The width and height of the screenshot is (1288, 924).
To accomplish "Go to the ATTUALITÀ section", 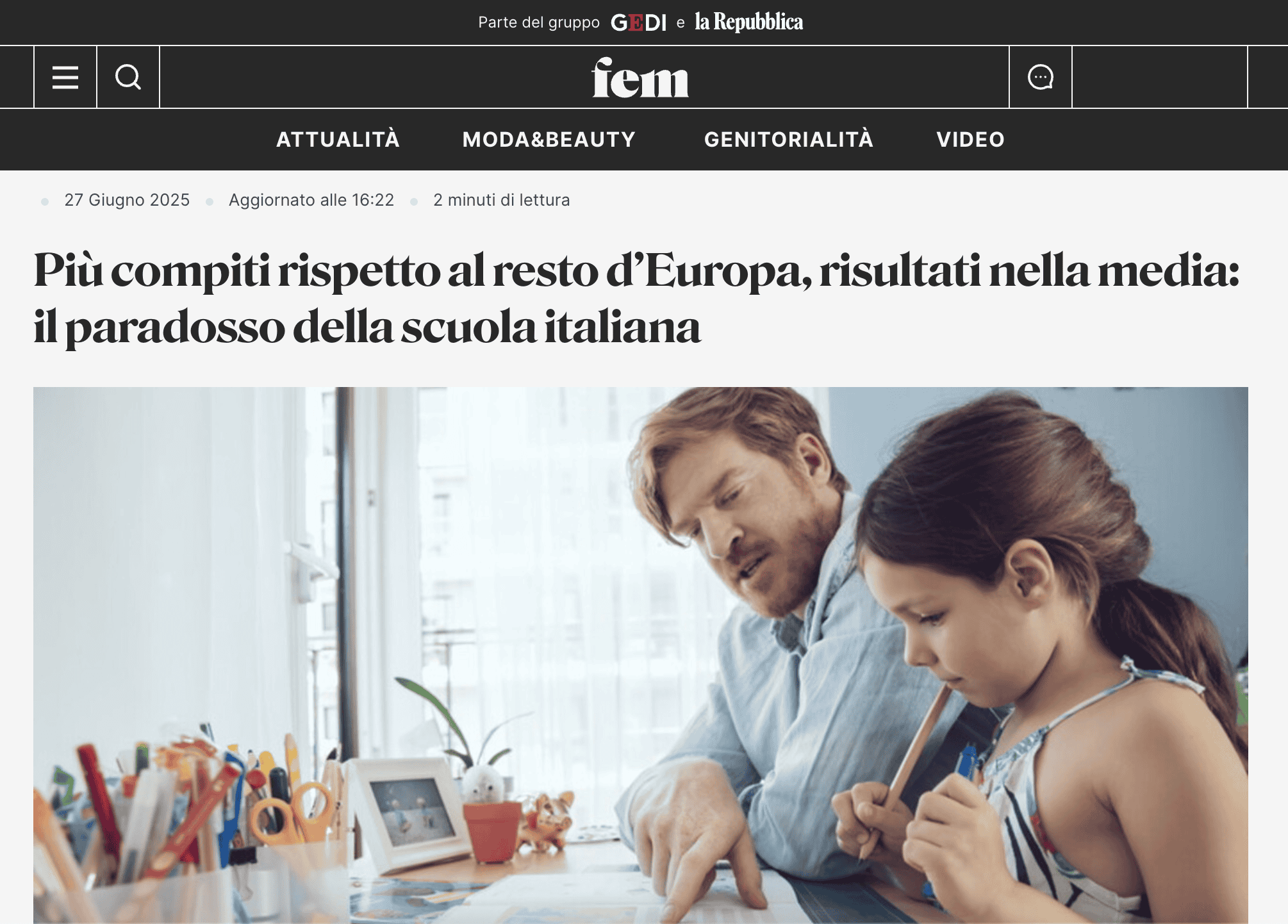I will (x=338, y=139).
